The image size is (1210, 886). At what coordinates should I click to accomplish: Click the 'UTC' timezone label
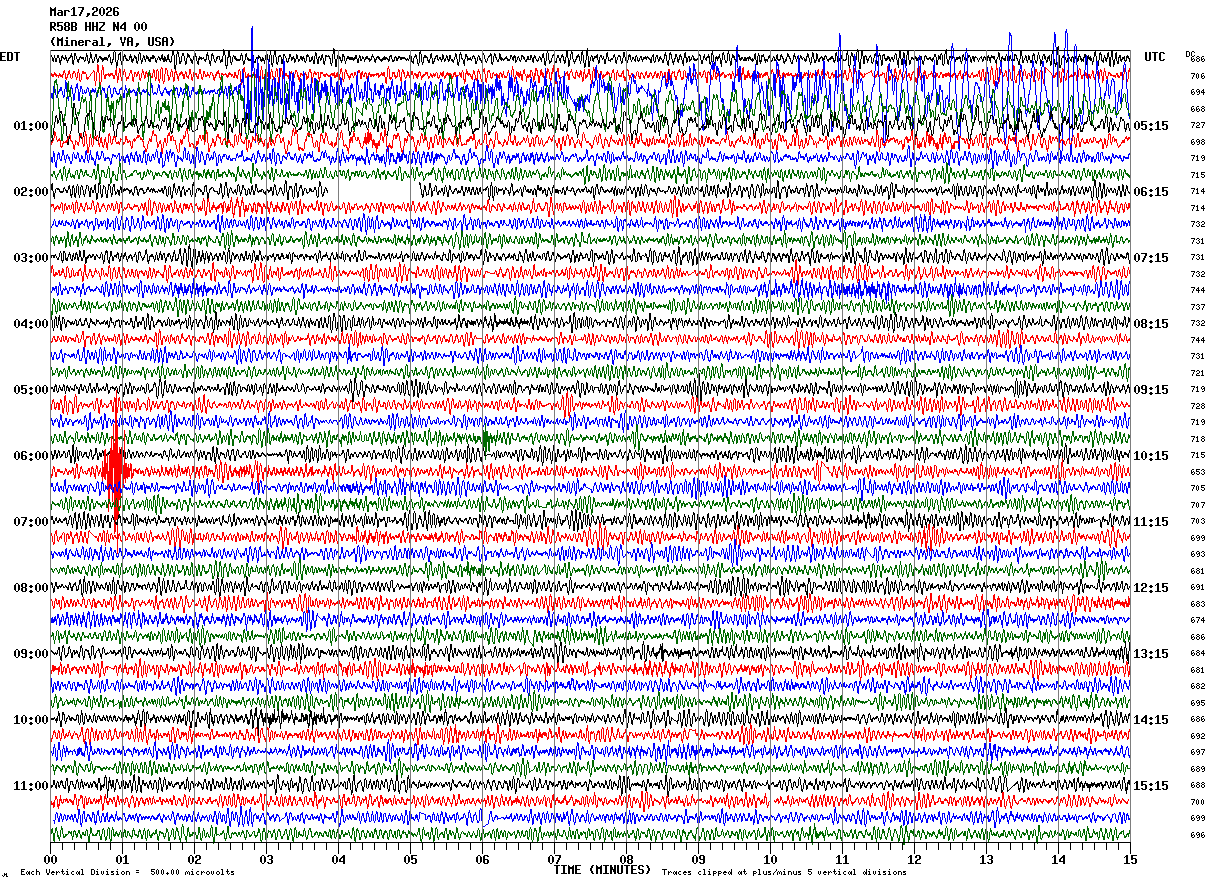pos(1155,57)
